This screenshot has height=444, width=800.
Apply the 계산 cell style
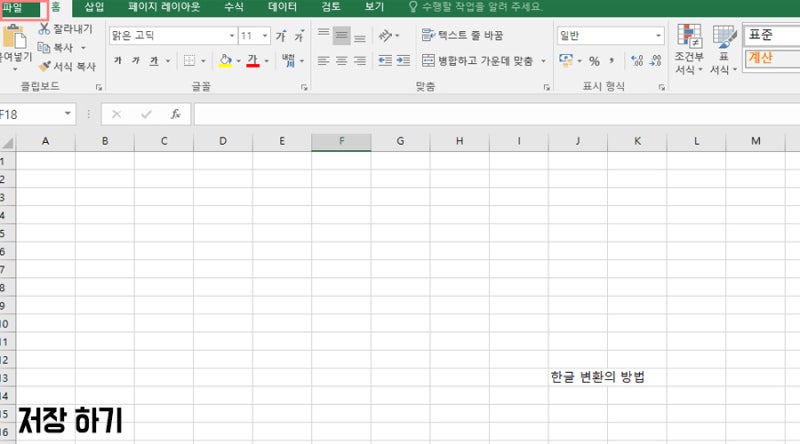point(771,59)
